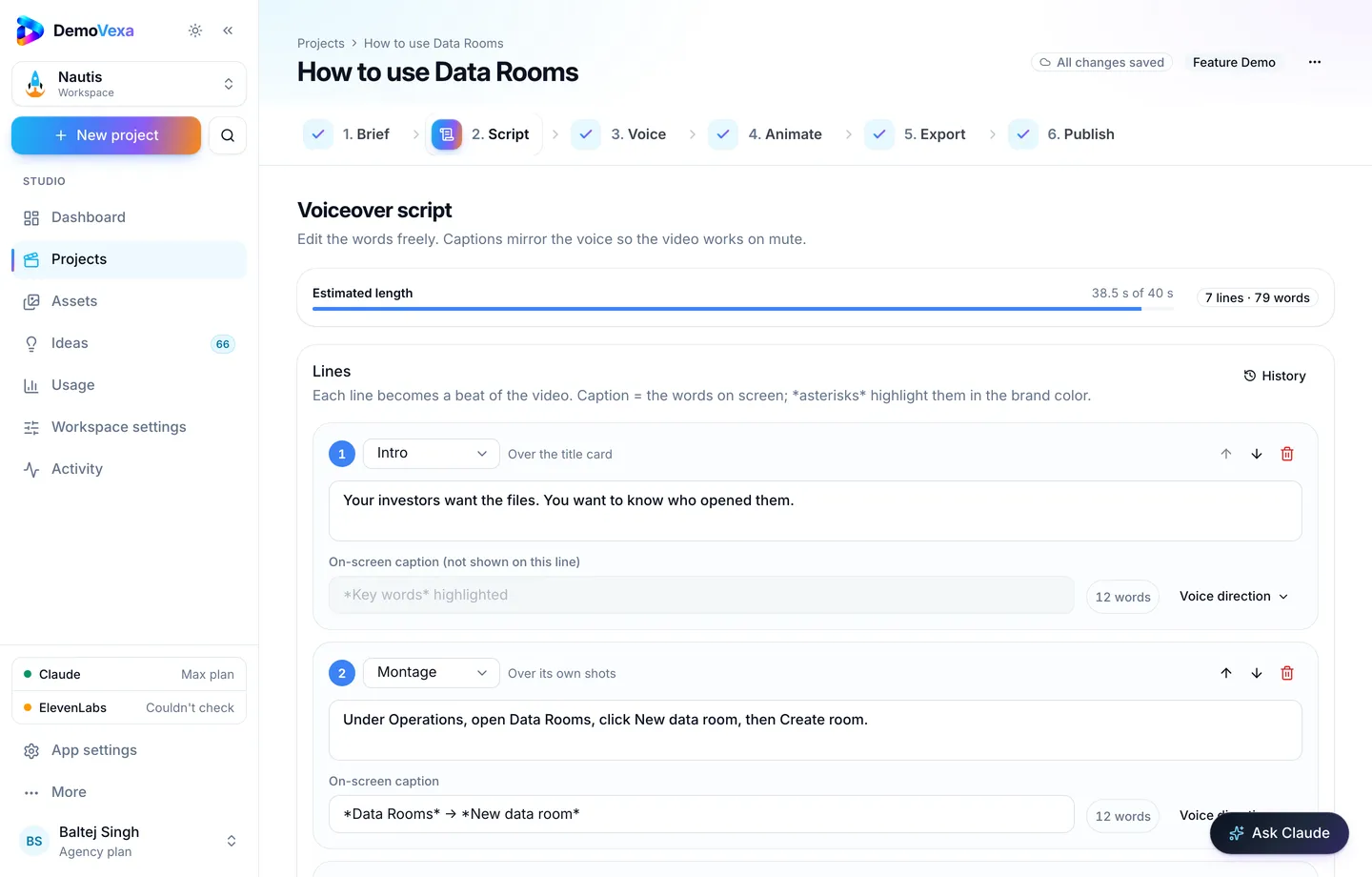
Task: Open App settings gear
Action: tap(129, 750)
